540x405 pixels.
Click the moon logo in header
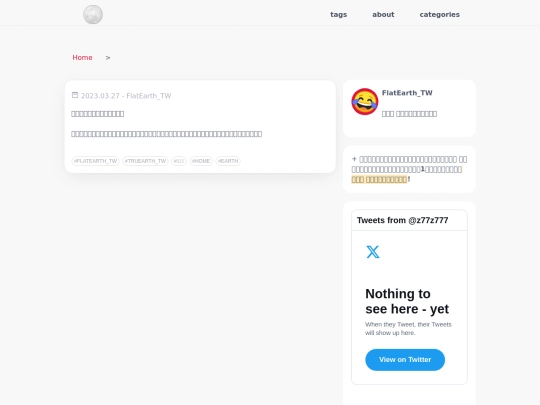[93, 14]
